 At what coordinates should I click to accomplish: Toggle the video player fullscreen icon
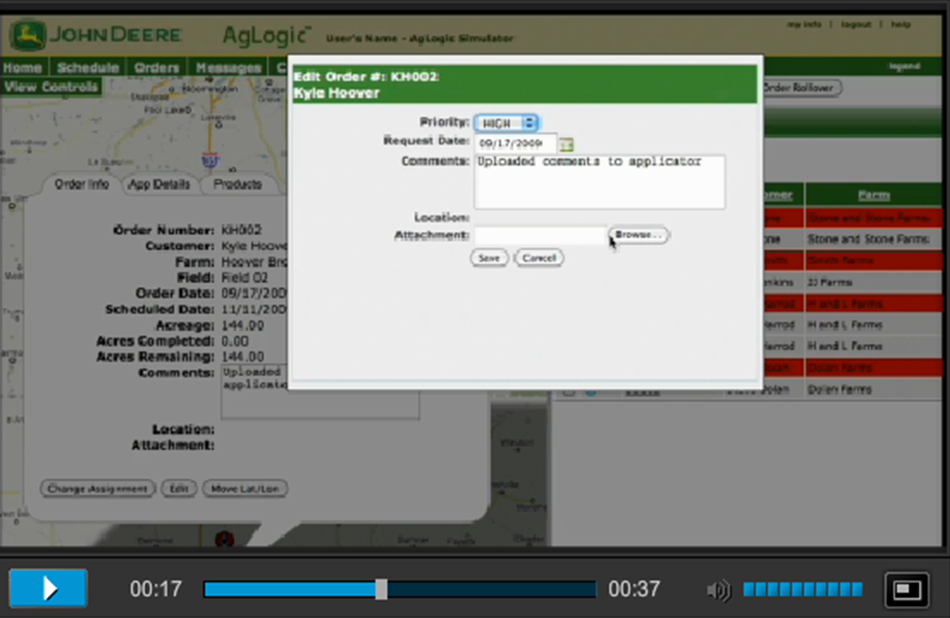906,590
